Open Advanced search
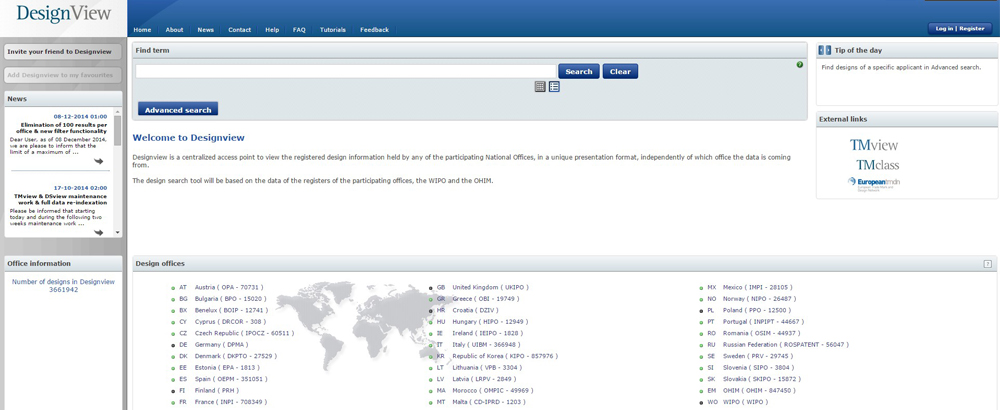 coord(178,110)
